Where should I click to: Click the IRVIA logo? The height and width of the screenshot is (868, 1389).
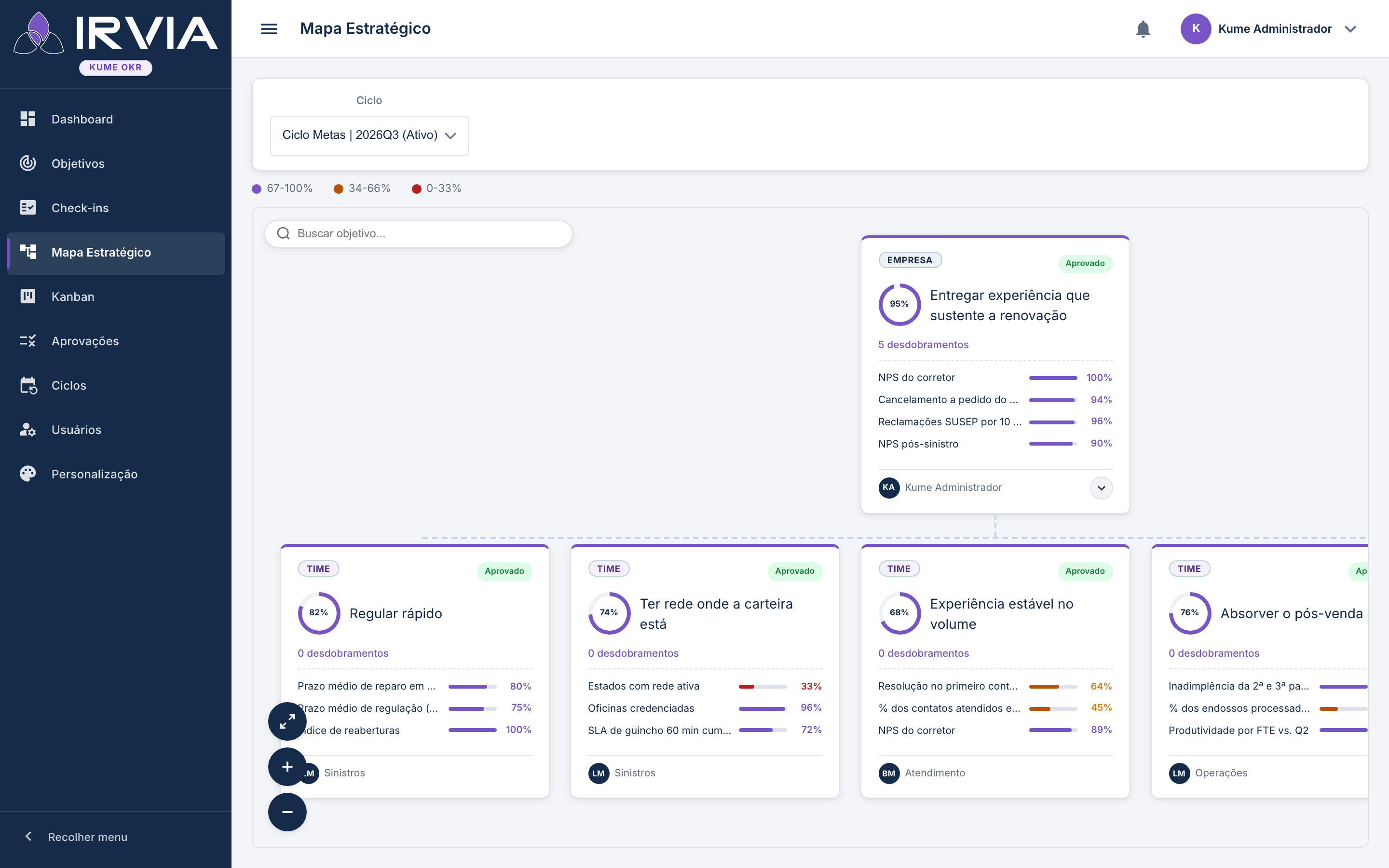[116, 33]
